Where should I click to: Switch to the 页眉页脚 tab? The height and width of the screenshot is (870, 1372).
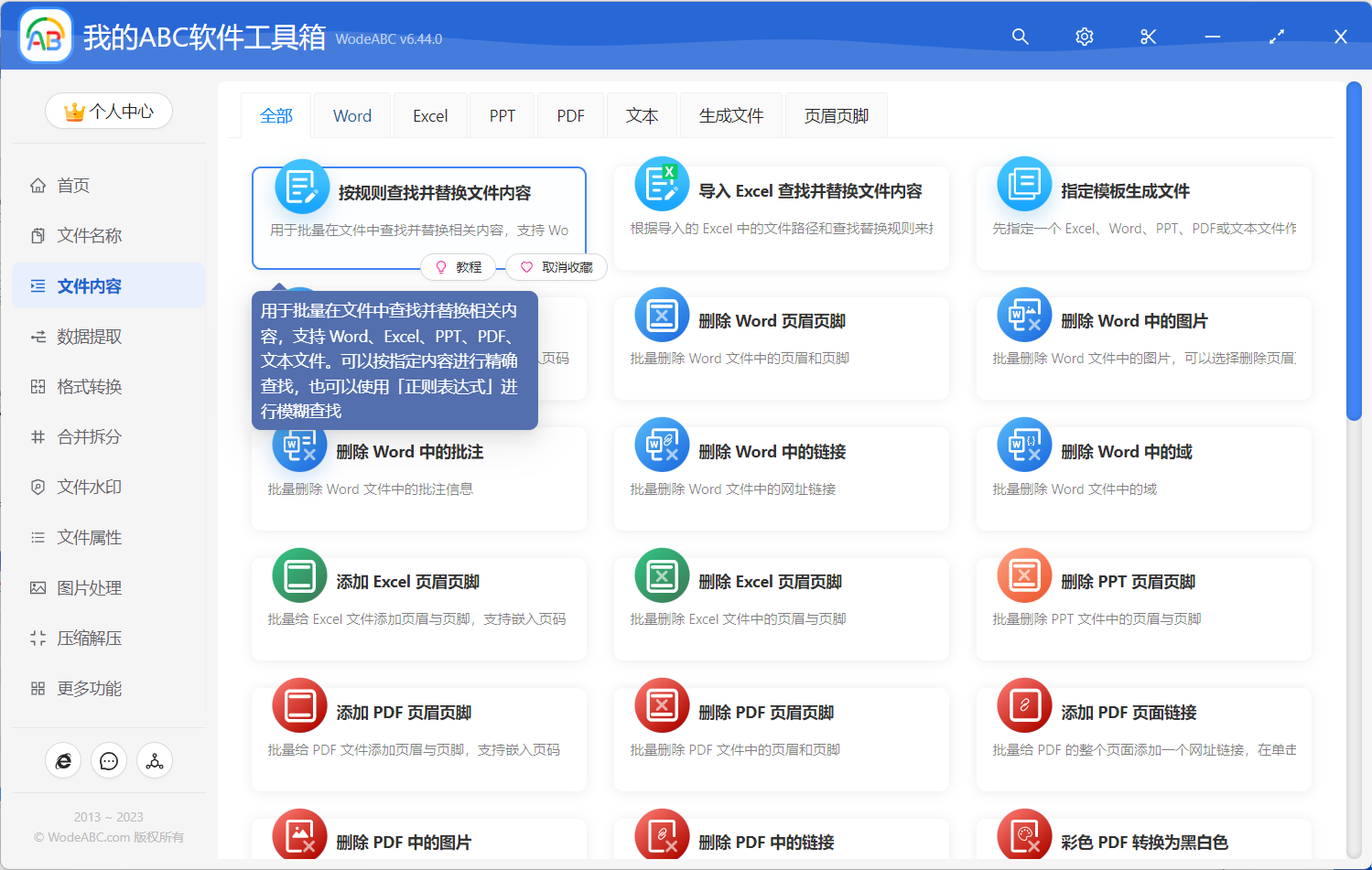836,115
